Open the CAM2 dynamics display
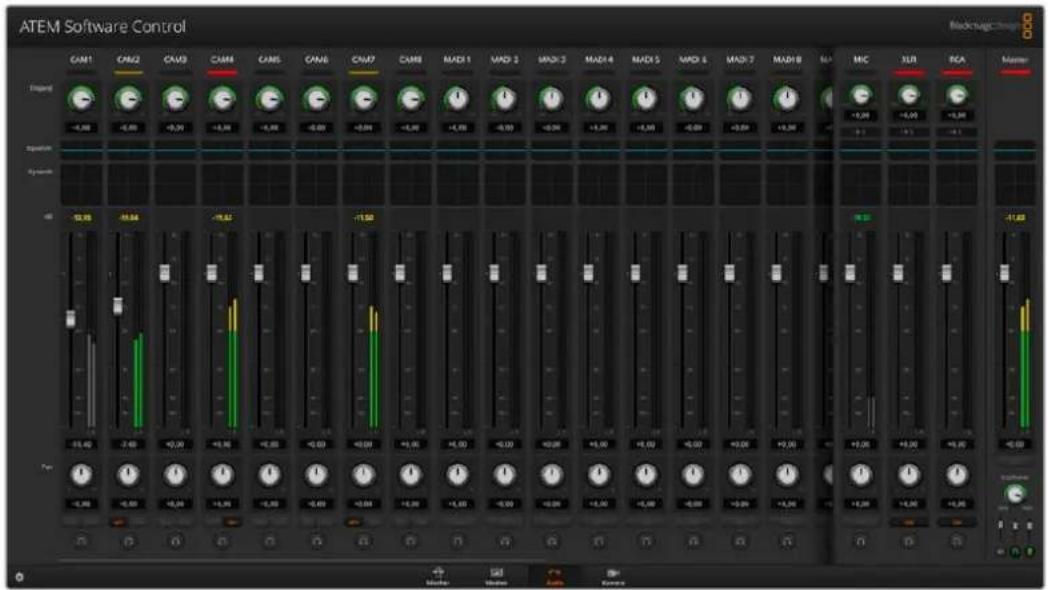 (128, 185)
